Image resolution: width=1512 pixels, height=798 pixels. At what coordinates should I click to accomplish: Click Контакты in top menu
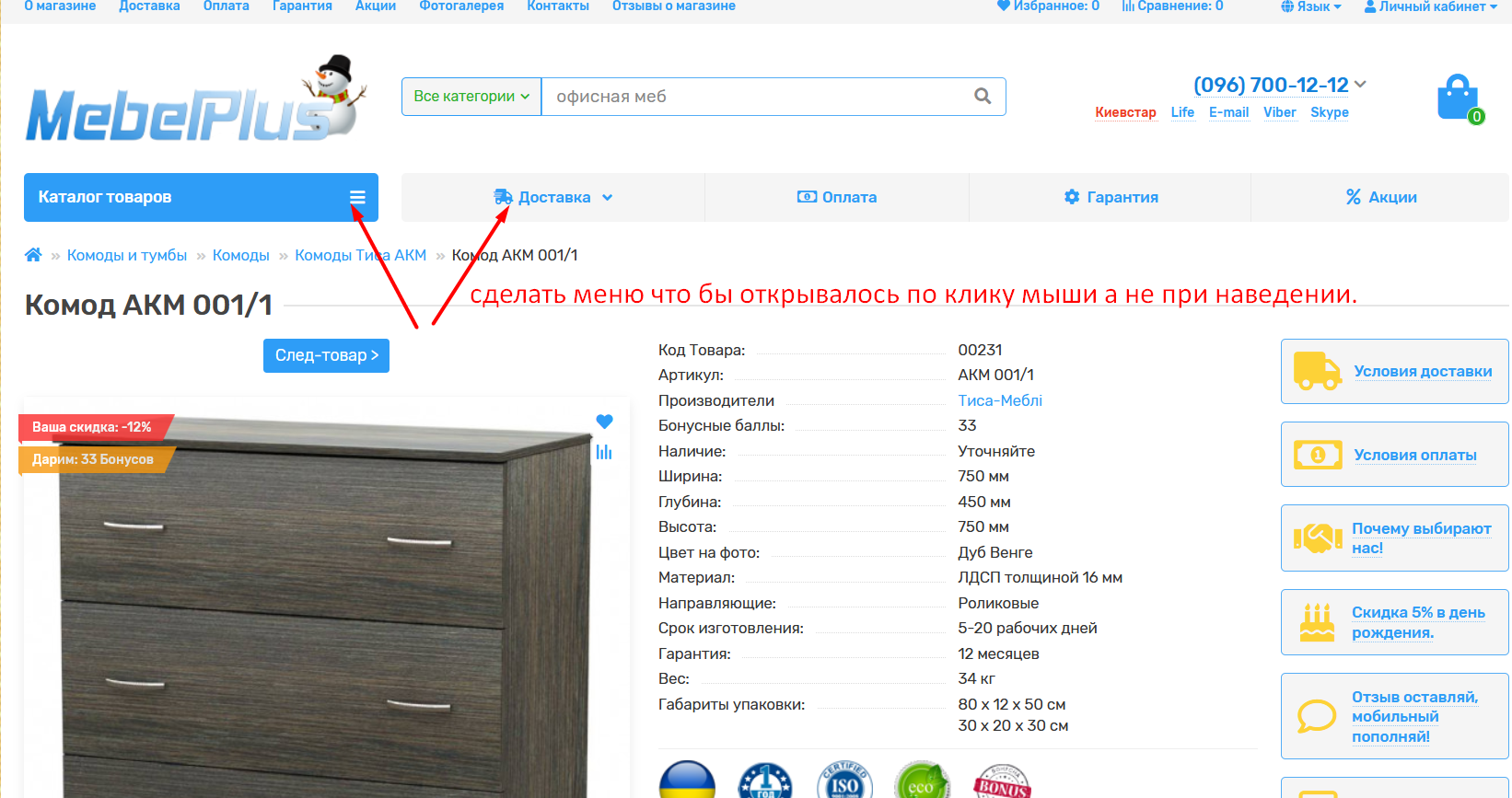coord(558,6)
